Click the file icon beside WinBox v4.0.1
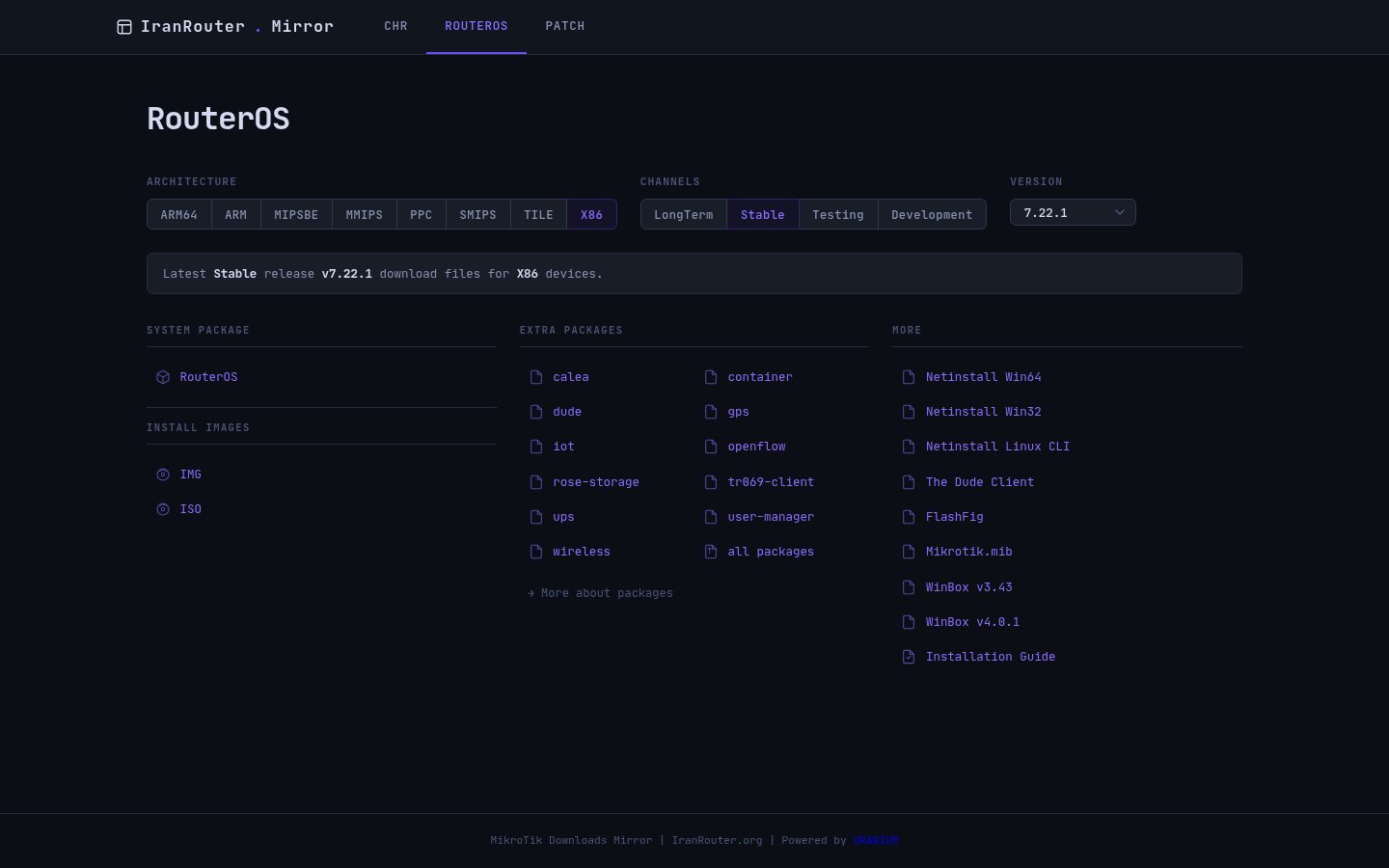Viewport: 1389px width, 868px height. [909, 622]
